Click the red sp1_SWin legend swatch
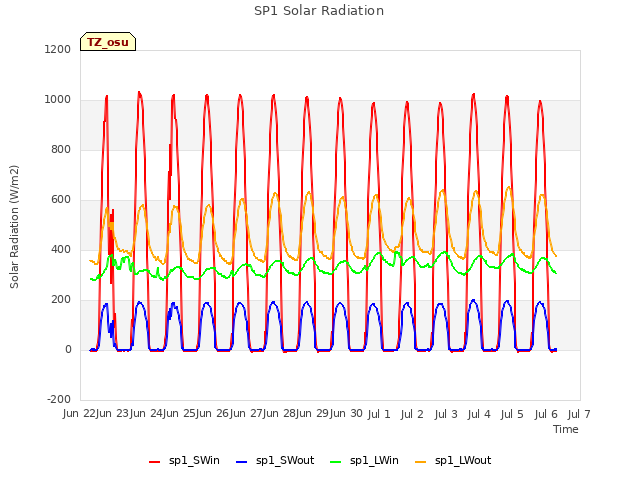 tap(155, 461)
